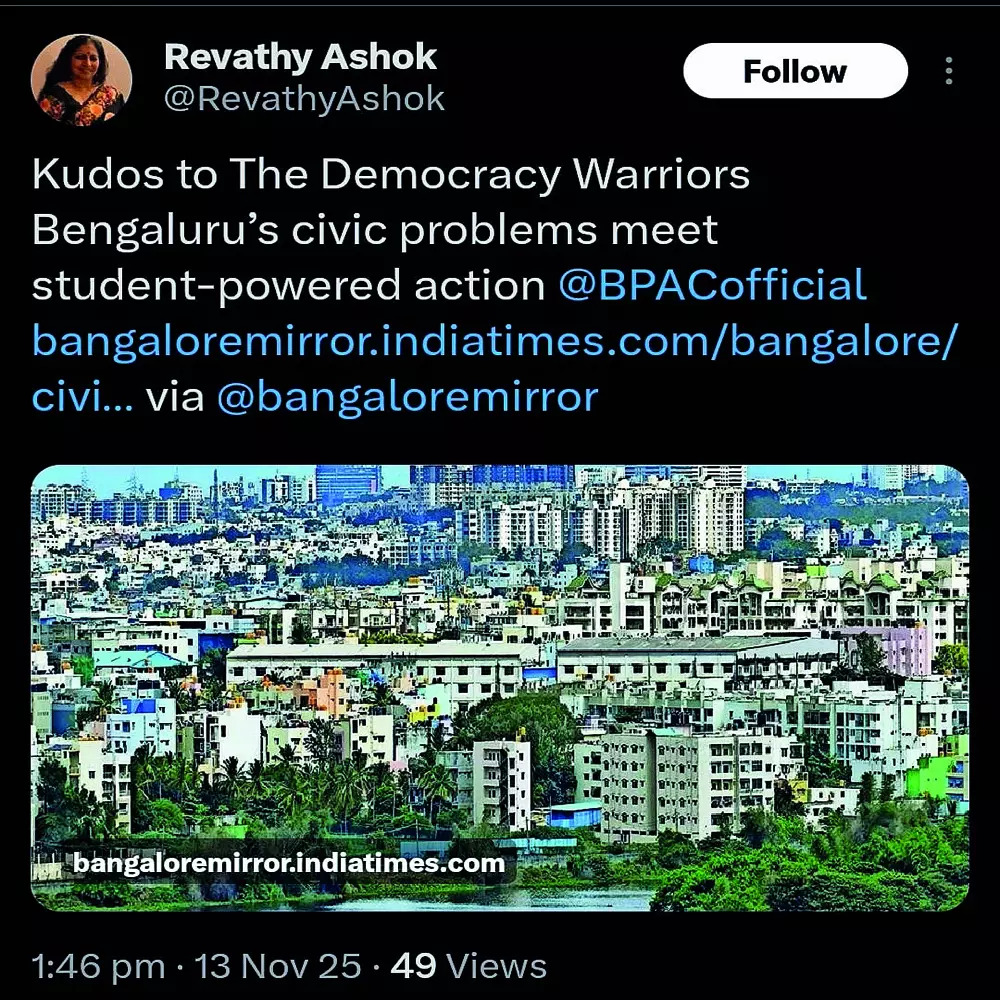The width and height of the screenshot is (1000, 1000).
Task: Open the three-dot more options menu
Action: click(949, 71)
